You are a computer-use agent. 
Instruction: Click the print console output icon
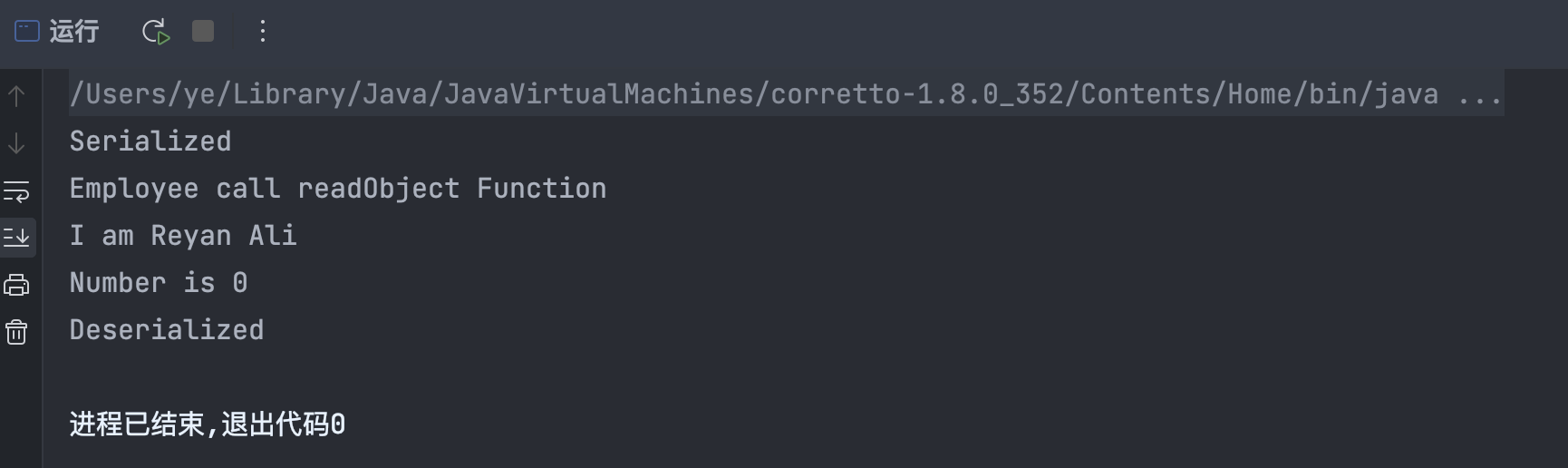(x=16, y=285)
